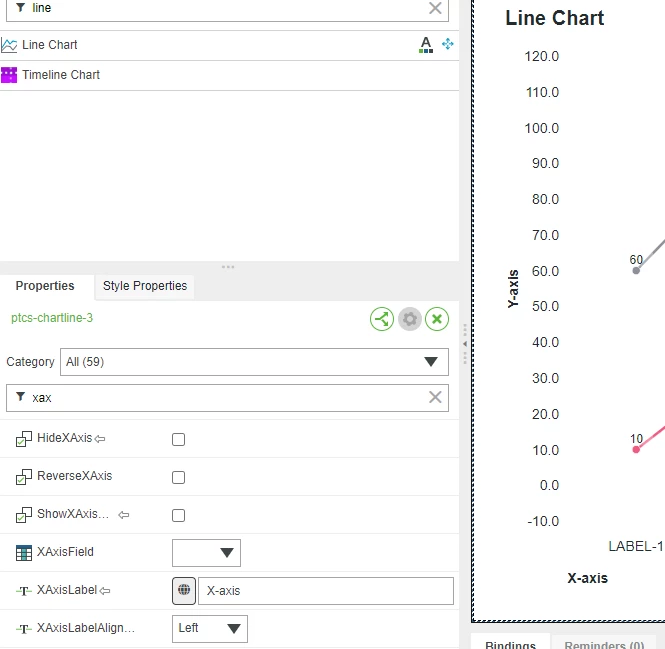Click the gray gear settings icon
Image resolution: width=665 pixels, height=649 pixels.
(410, 319)
